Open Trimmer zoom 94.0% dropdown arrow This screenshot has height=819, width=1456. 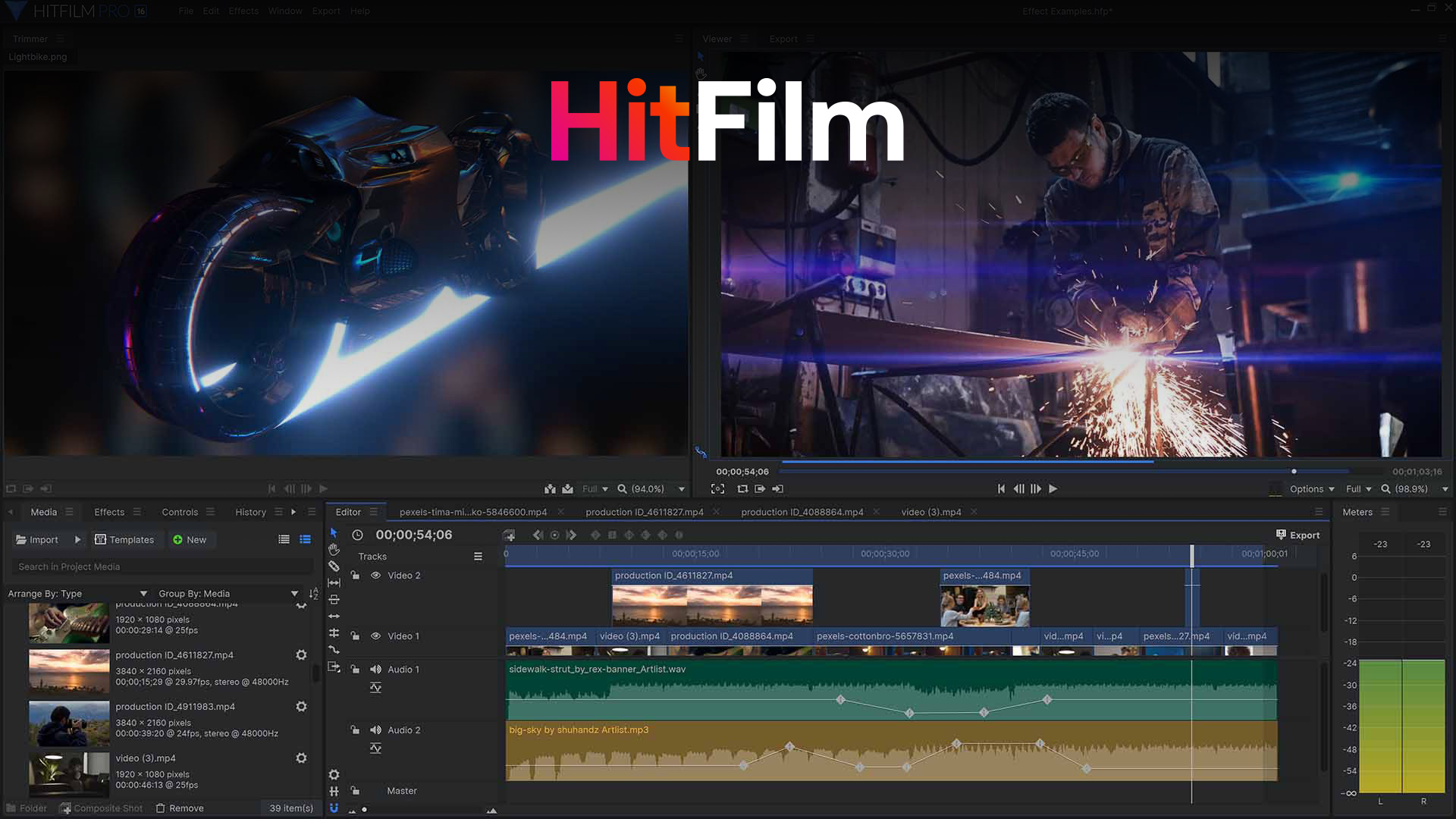click(681, 489)
